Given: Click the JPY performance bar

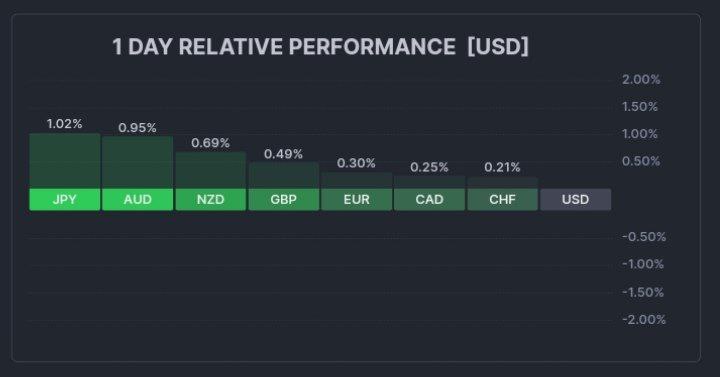Looking at the screenshot, I should click(65, 161).
